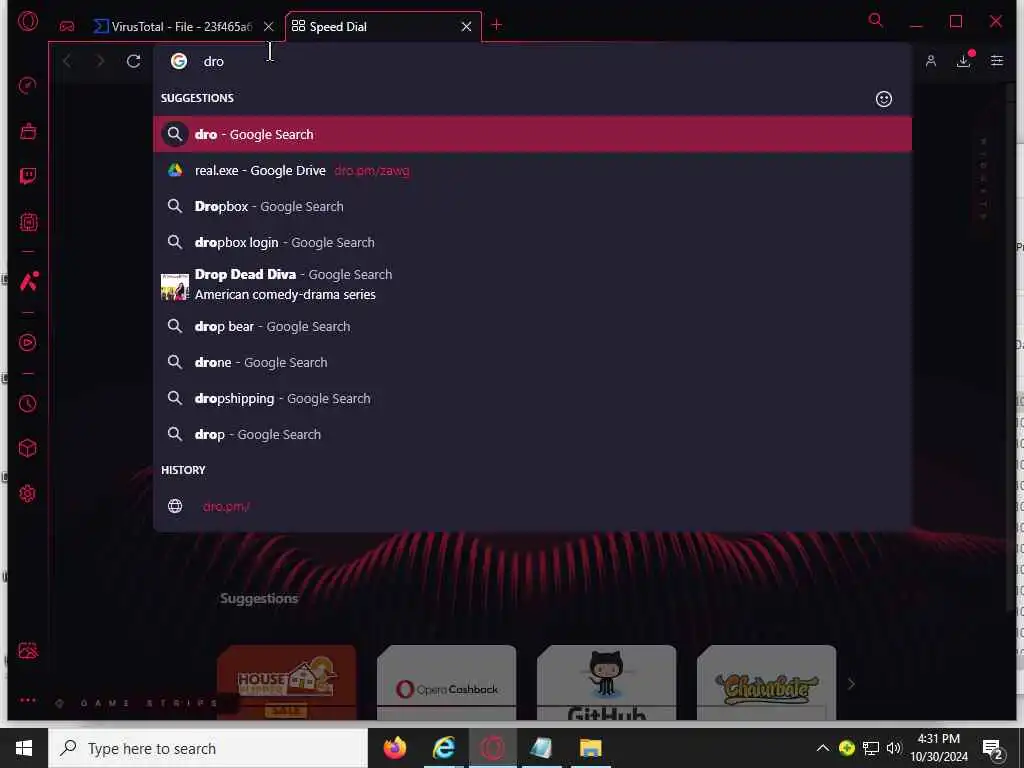The width and height of the screenshot is (1024, 768).
Task: Open the sidebar three-dots more menu
Action: 27,700
